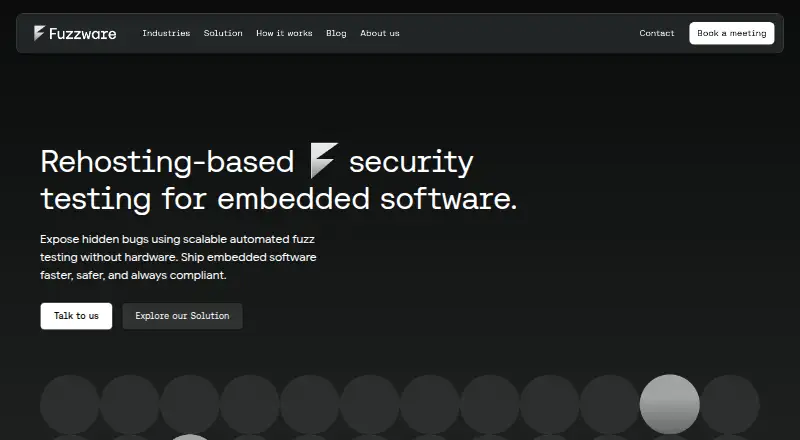
Task: Open the Blog page
Action: pyautogui.click(x=336, y=33)
